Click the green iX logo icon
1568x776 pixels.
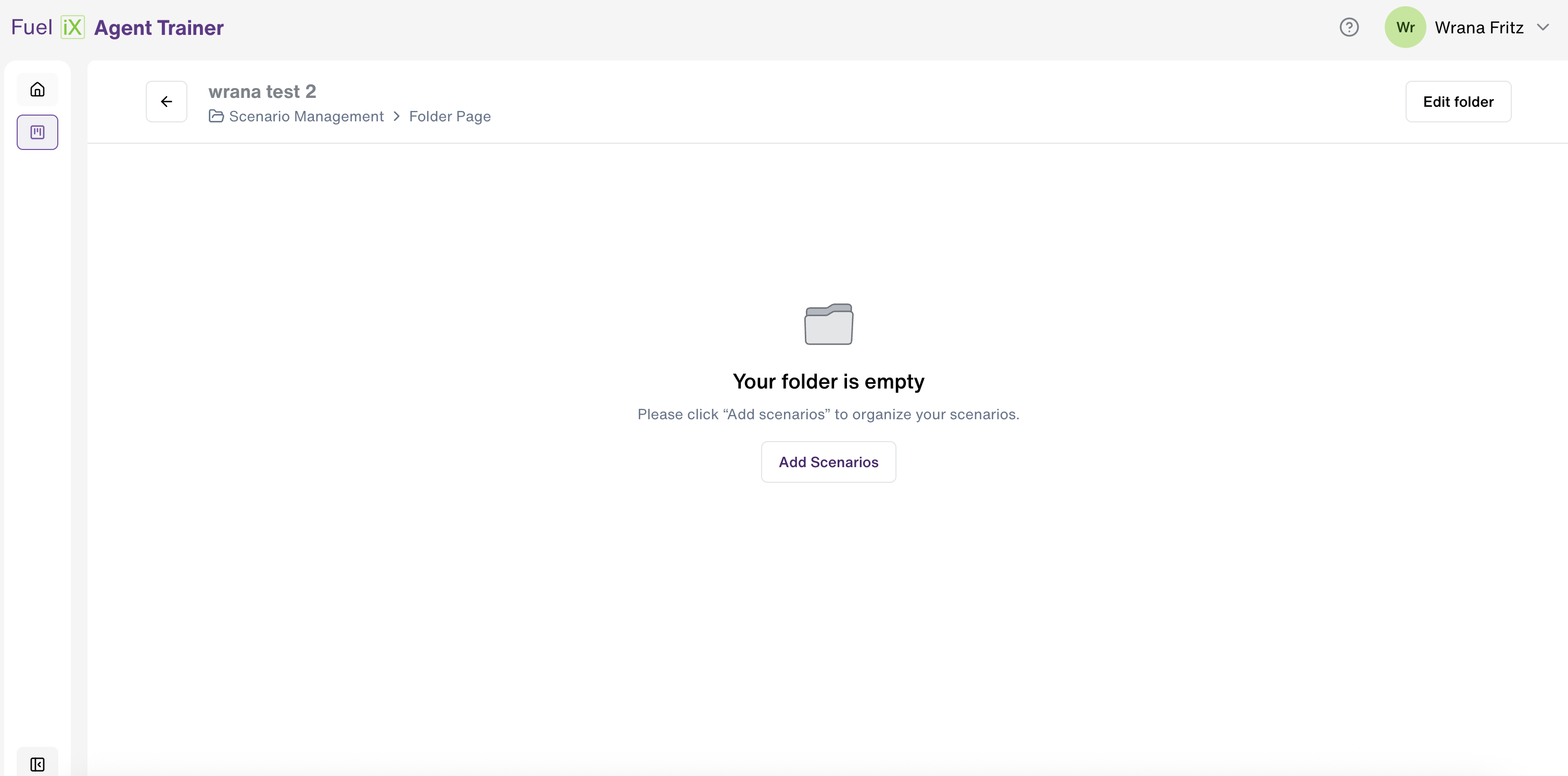[x=72, y=28]
